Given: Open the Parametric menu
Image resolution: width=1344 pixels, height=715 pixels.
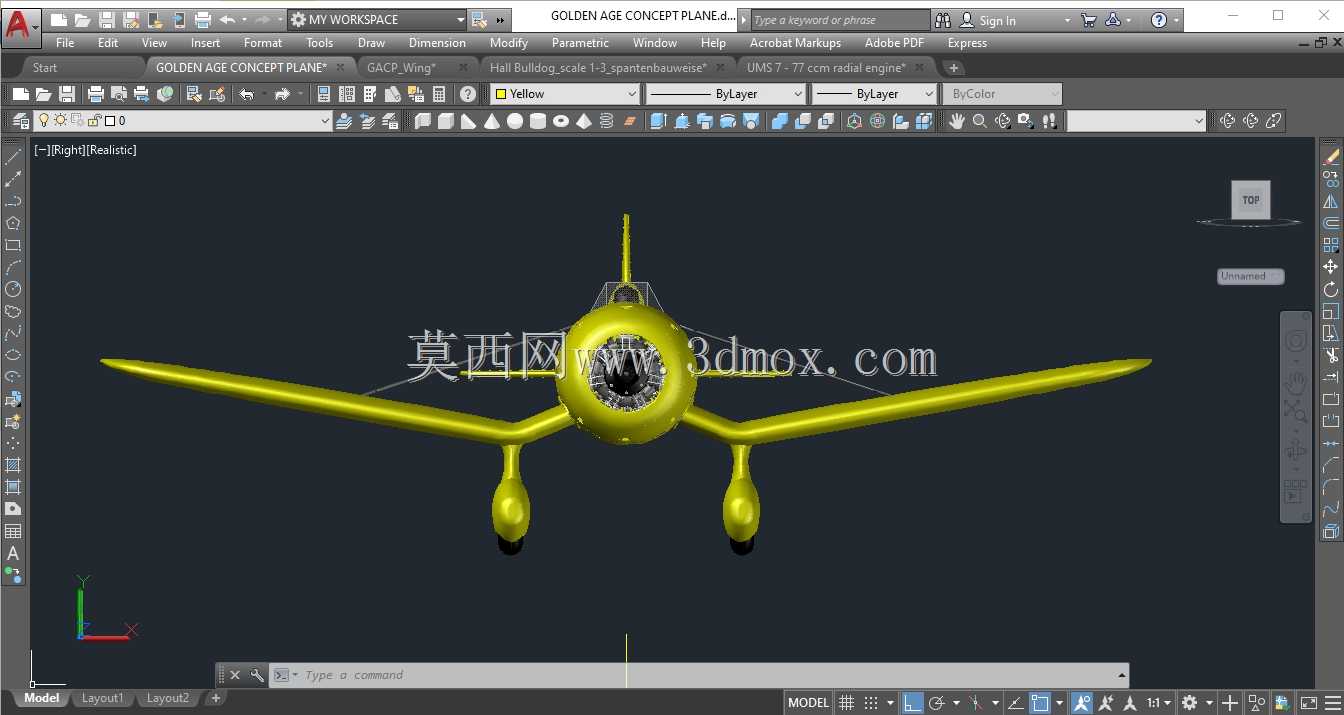Looking at the screenshot, I should click(x=580, y=43).
